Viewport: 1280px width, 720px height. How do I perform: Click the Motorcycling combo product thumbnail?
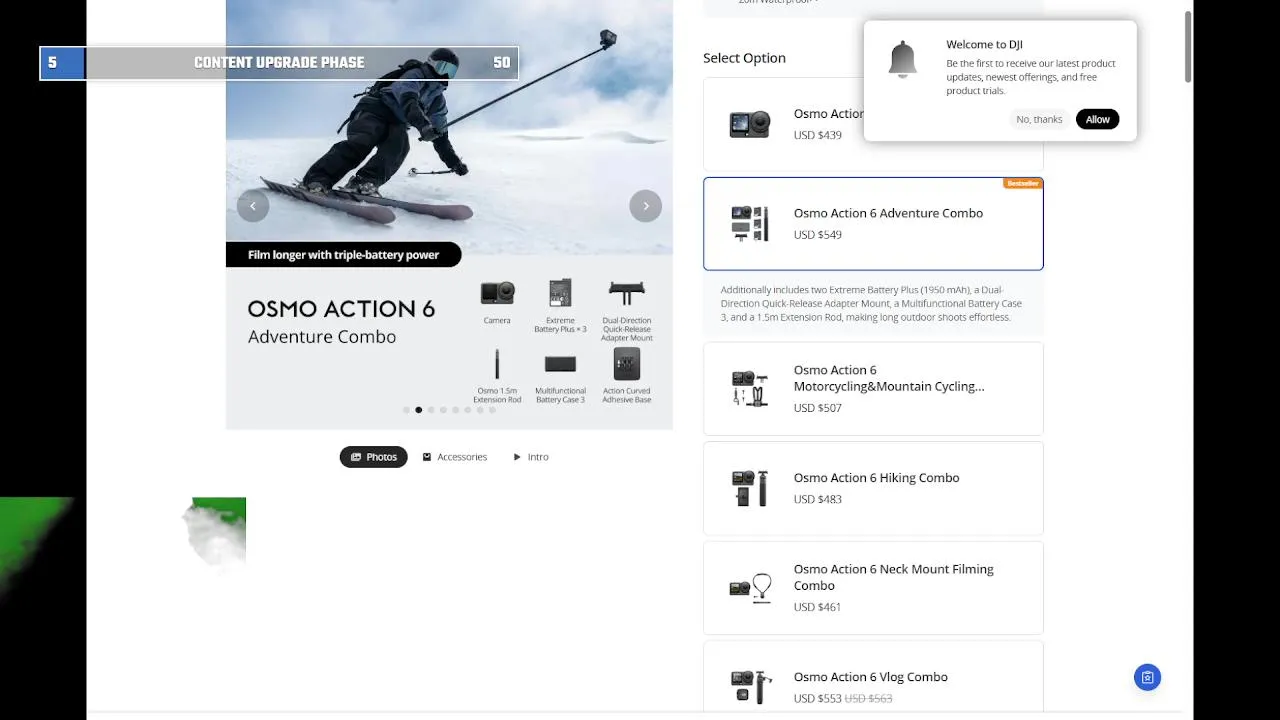(750, 389)
